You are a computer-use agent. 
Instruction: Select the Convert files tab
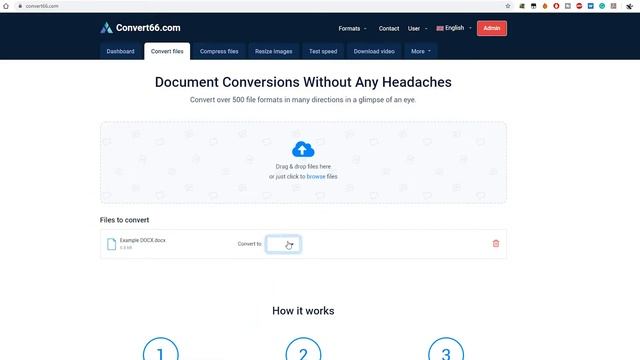tap(167, 51)
